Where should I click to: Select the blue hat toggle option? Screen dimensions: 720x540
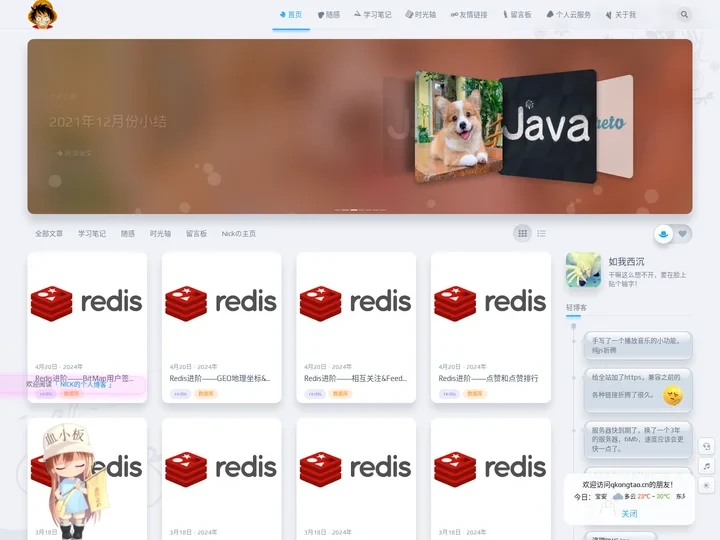(x=663, y=234)
